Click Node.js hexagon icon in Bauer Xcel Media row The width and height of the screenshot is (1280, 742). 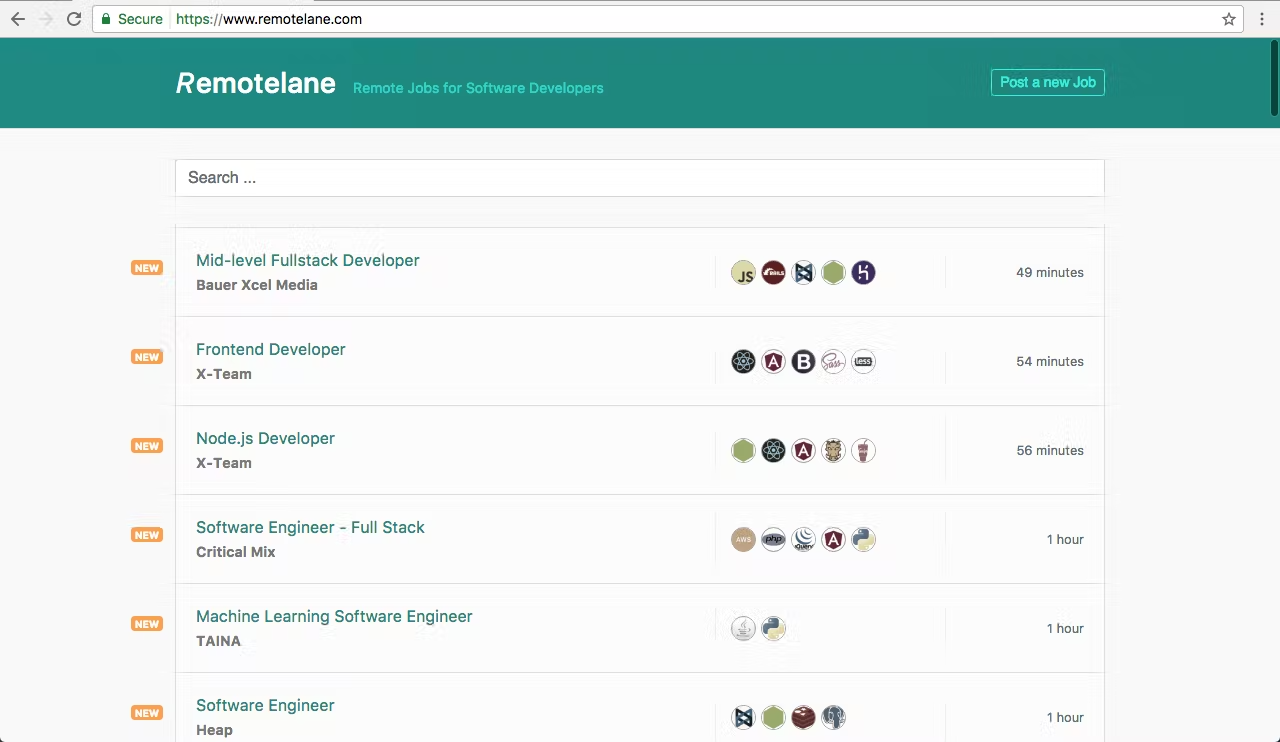[x=833, y=272]
